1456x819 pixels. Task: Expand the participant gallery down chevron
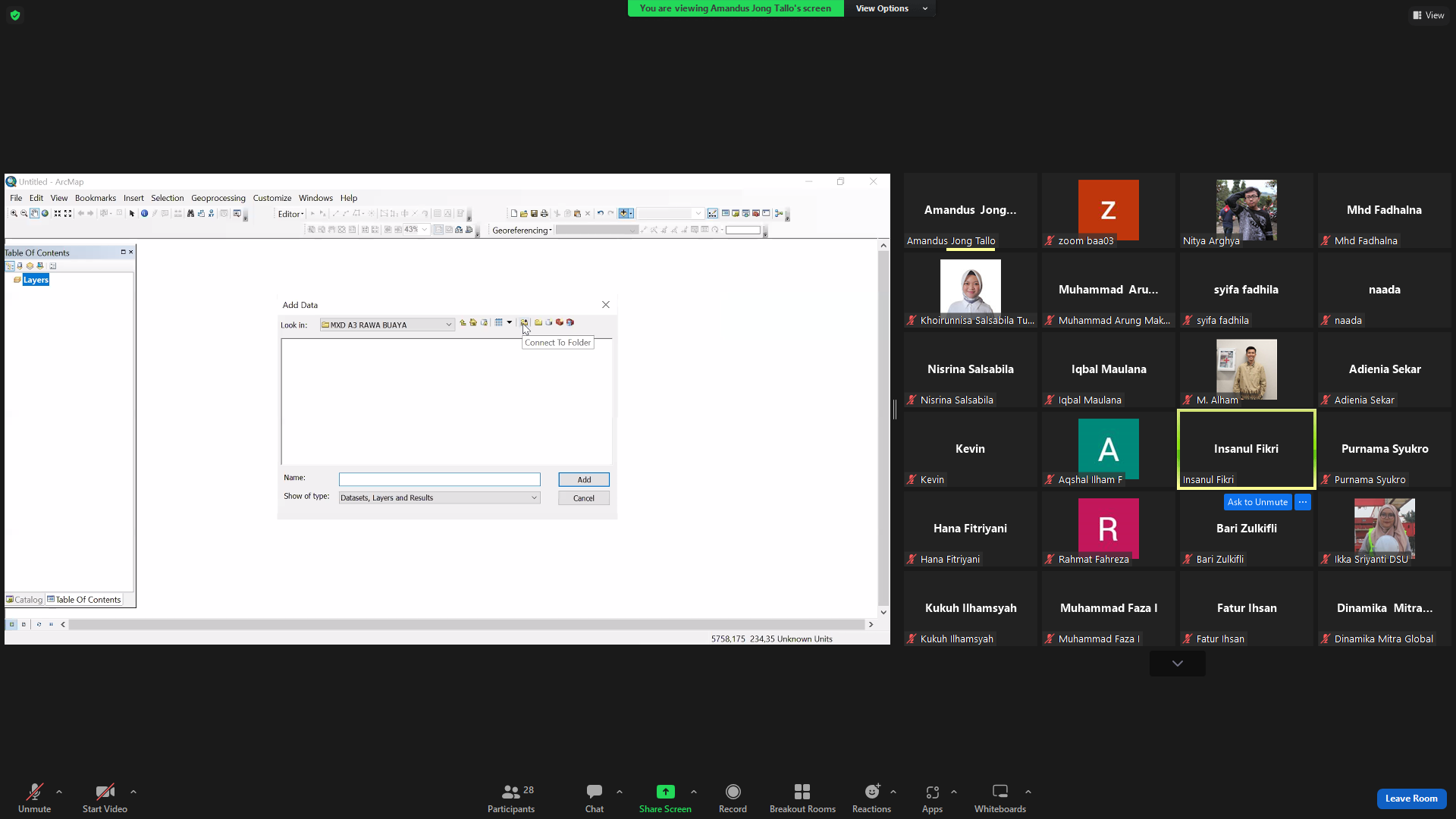(x=1177, y=664)
